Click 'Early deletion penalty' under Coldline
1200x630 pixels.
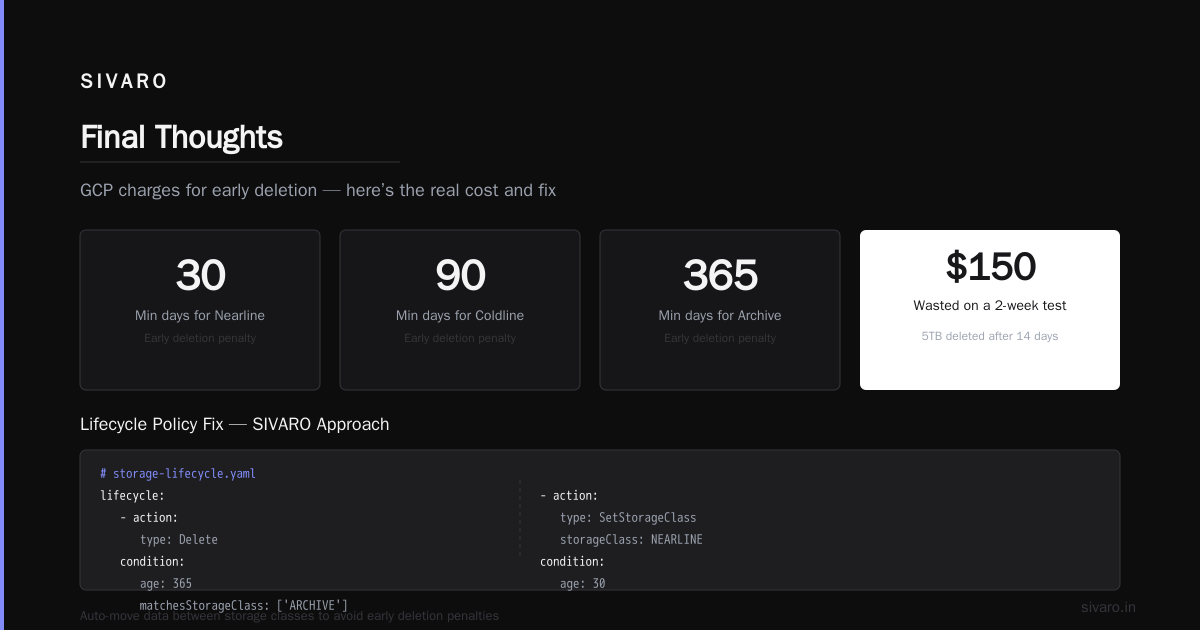pos(460,338)
